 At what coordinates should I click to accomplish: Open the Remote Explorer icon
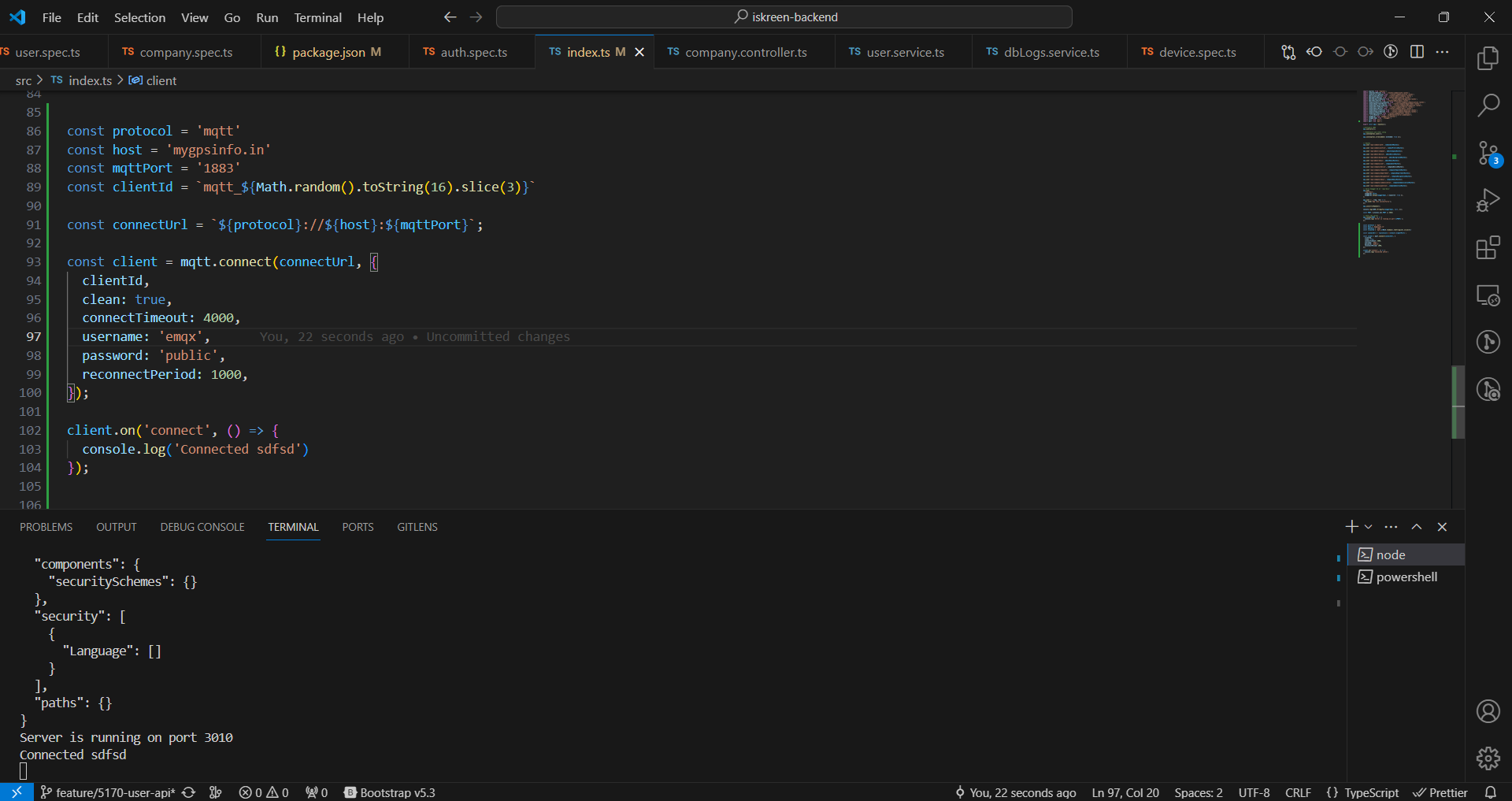click(x=1488, y=295)
